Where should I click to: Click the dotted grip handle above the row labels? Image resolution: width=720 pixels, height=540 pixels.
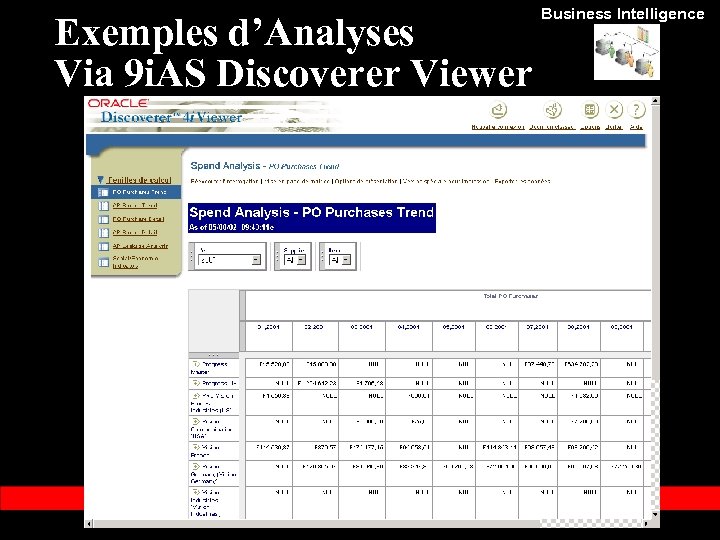[x=214, y=355]
